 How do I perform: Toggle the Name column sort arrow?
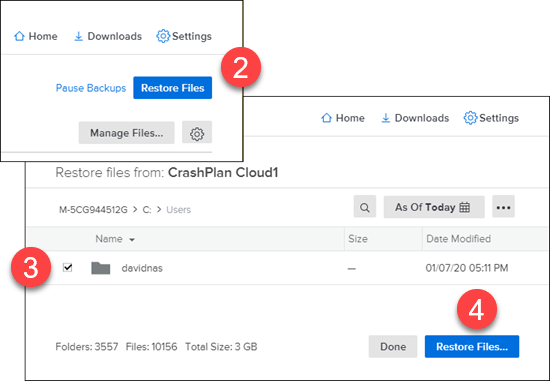[132, 240]
